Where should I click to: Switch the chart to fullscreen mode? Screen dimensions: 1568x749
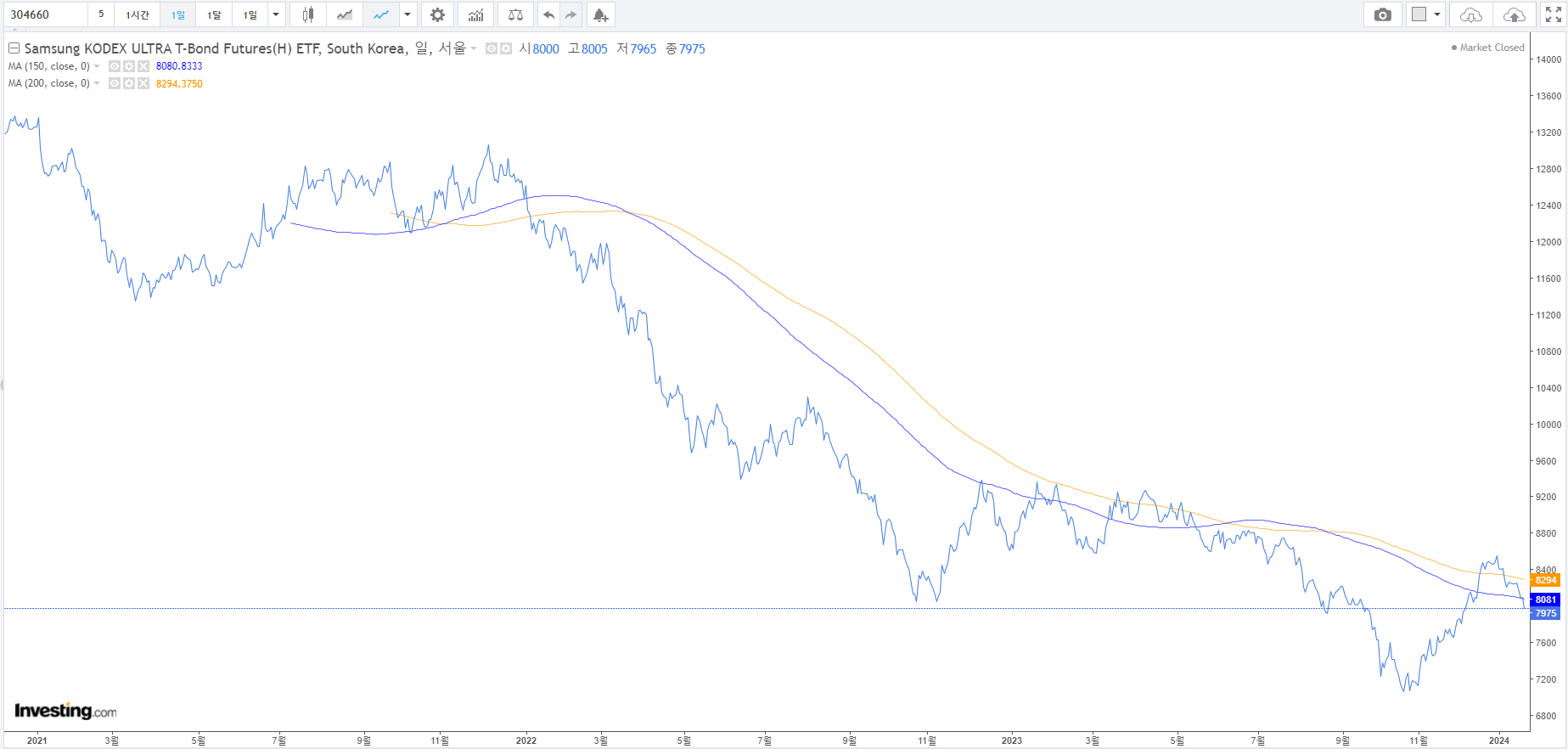point(1553,14)
